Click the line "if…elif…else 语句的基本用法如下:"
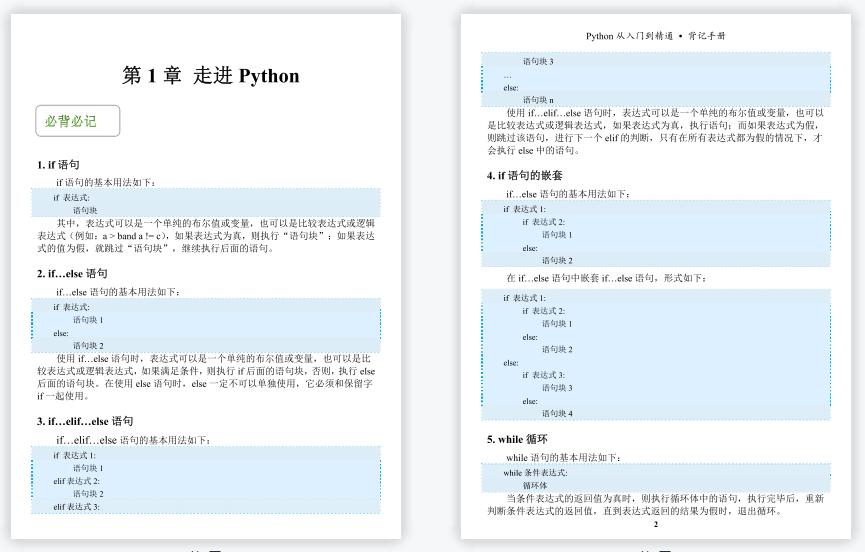The height and width of the screenshot is (552, 865). point(133,440)
